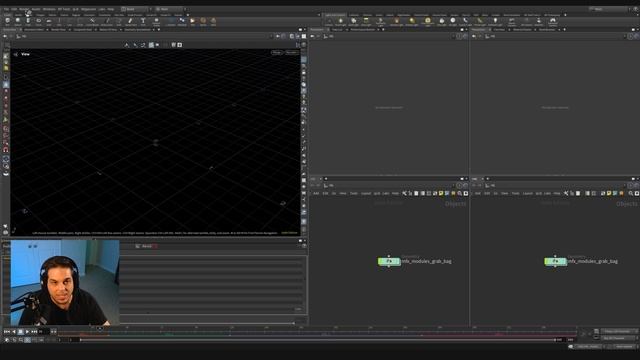Screen dimensions: 640x360
Task: Open the Lights and Cameras shelf tab
Action: pos(335,15)
